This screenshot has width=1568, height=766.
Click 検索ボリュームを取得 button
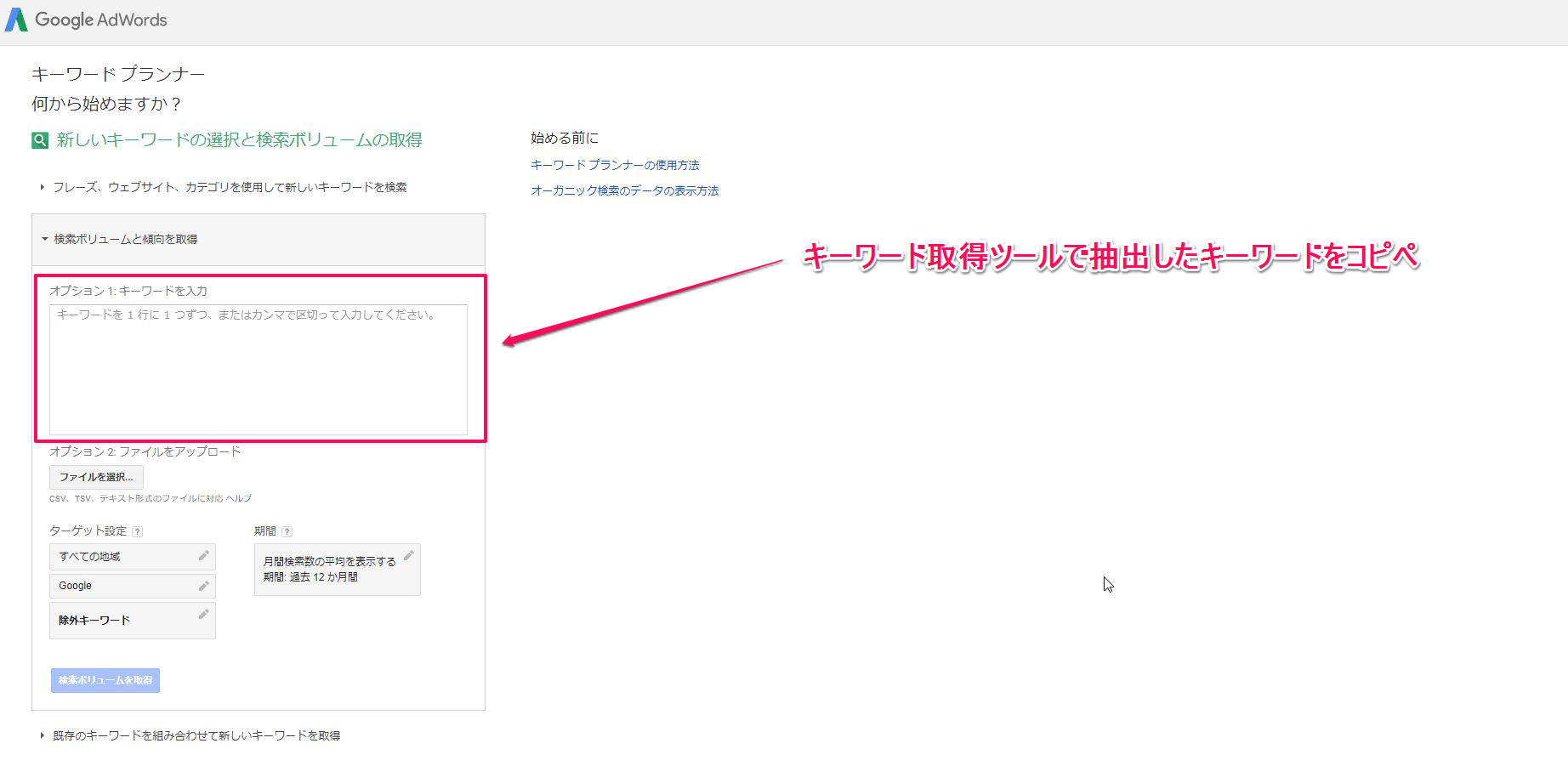click(105, 680)
